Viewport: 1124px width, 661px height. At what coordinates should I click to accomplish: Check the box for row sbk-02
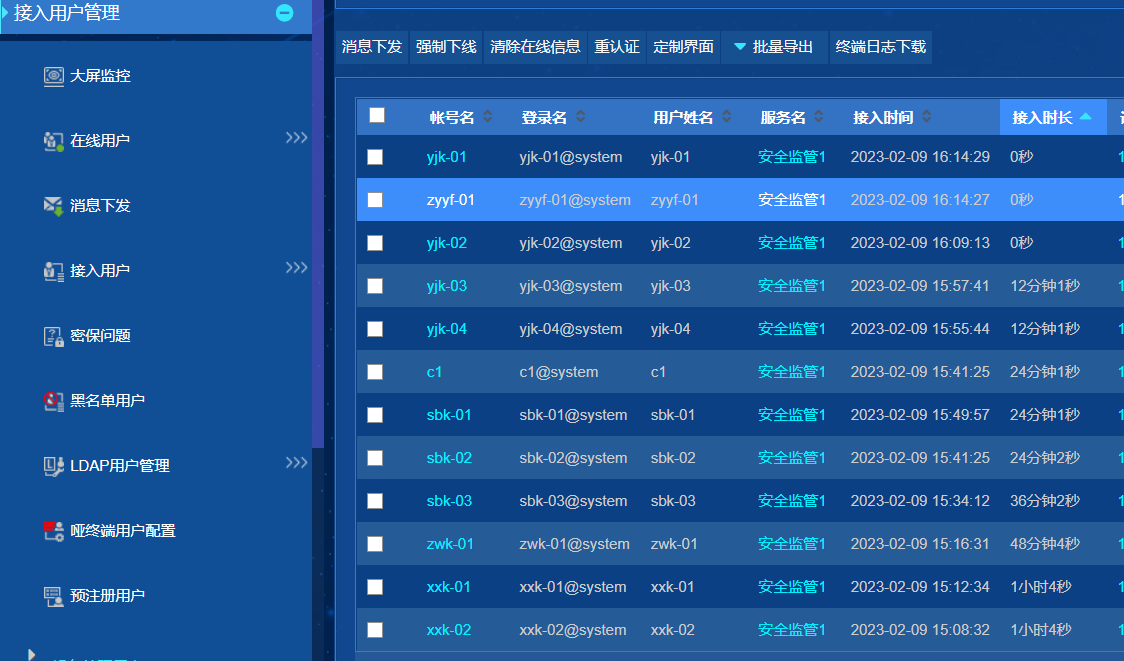click(375, 458)
